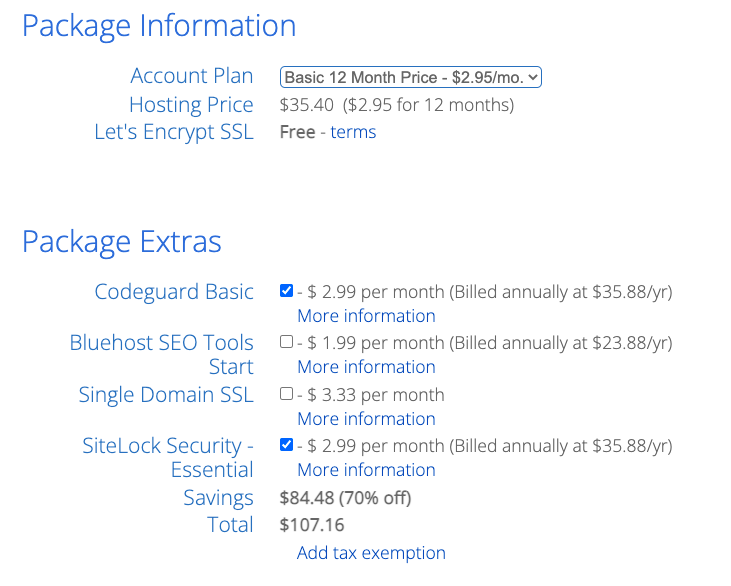Open More information for Bluehost SEO Tools
Viewport: 731px width, 586px height.
click(366, 367)
